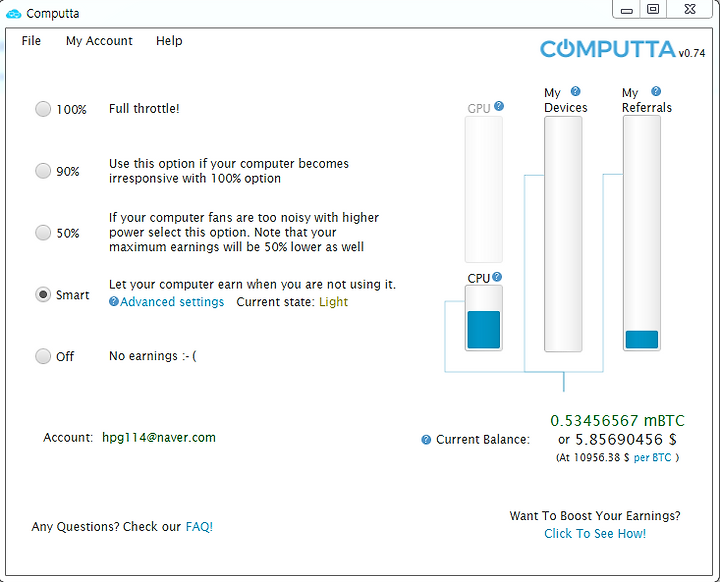Click the GPU usage bar
Image resolution: width=720 pixels, height=582 pixels.
(484, 189)
